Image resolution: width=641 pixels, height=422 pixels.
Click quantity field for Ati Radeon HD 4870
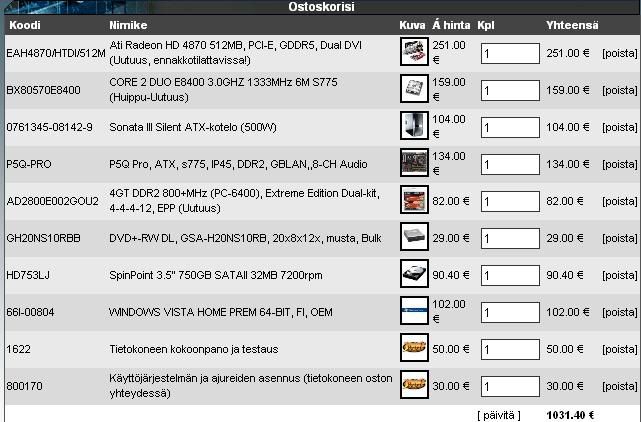pos(510,54)
